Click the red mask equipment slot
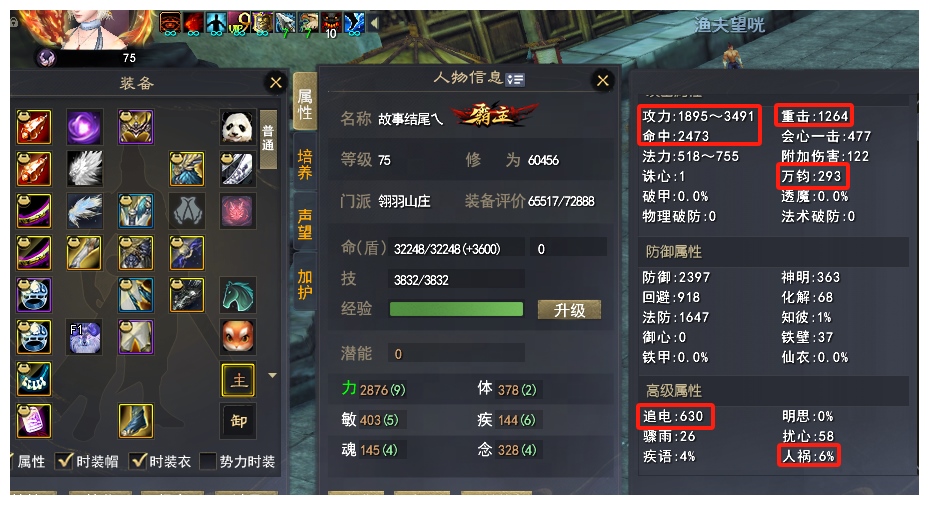 point(238,211)
